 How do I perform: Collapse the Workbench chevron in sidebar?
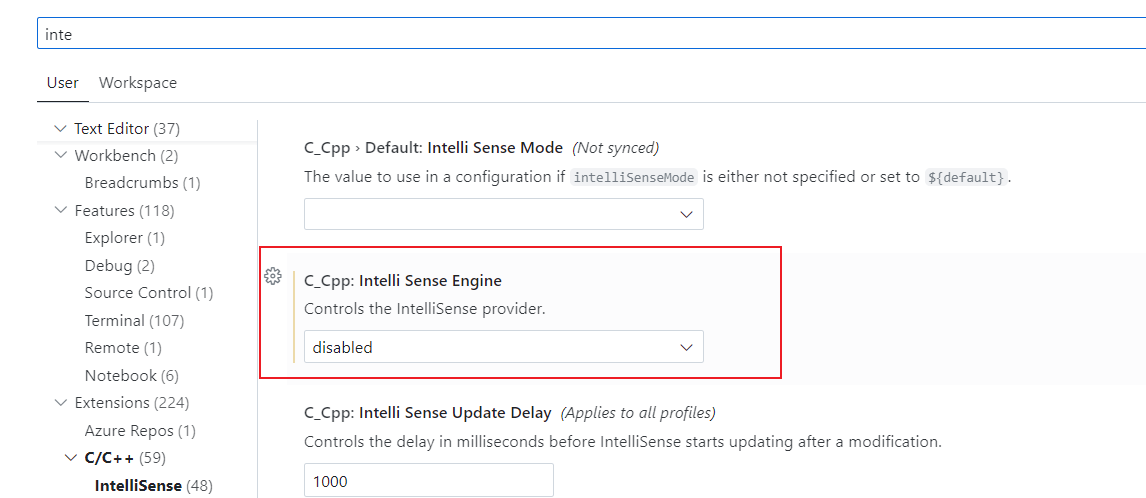[59, 156]
